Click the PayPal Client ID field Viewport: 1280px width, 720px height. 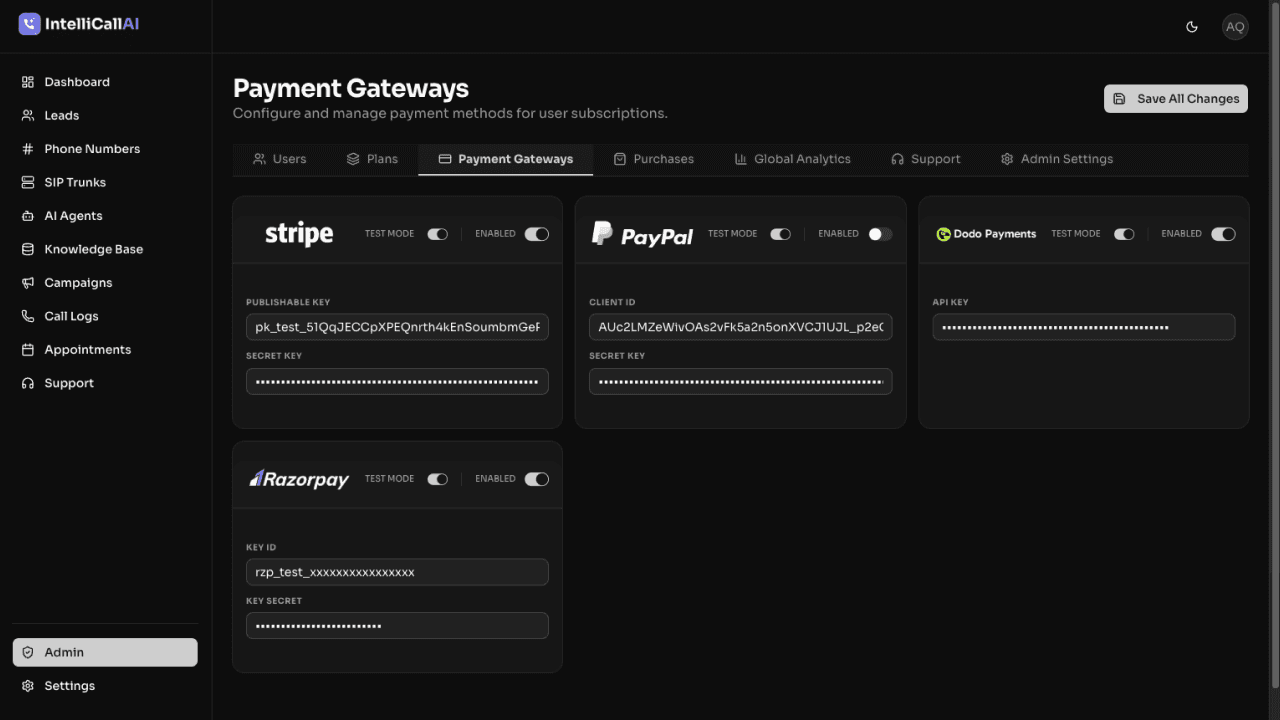point(741,327)
